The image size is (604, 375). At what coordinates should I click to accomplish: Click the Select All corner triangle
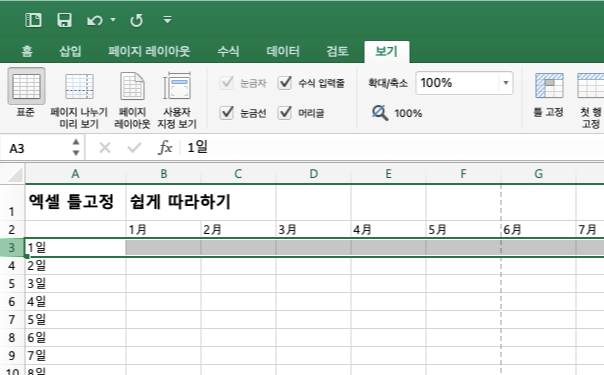pyautogui.click(x=14, y=174)
